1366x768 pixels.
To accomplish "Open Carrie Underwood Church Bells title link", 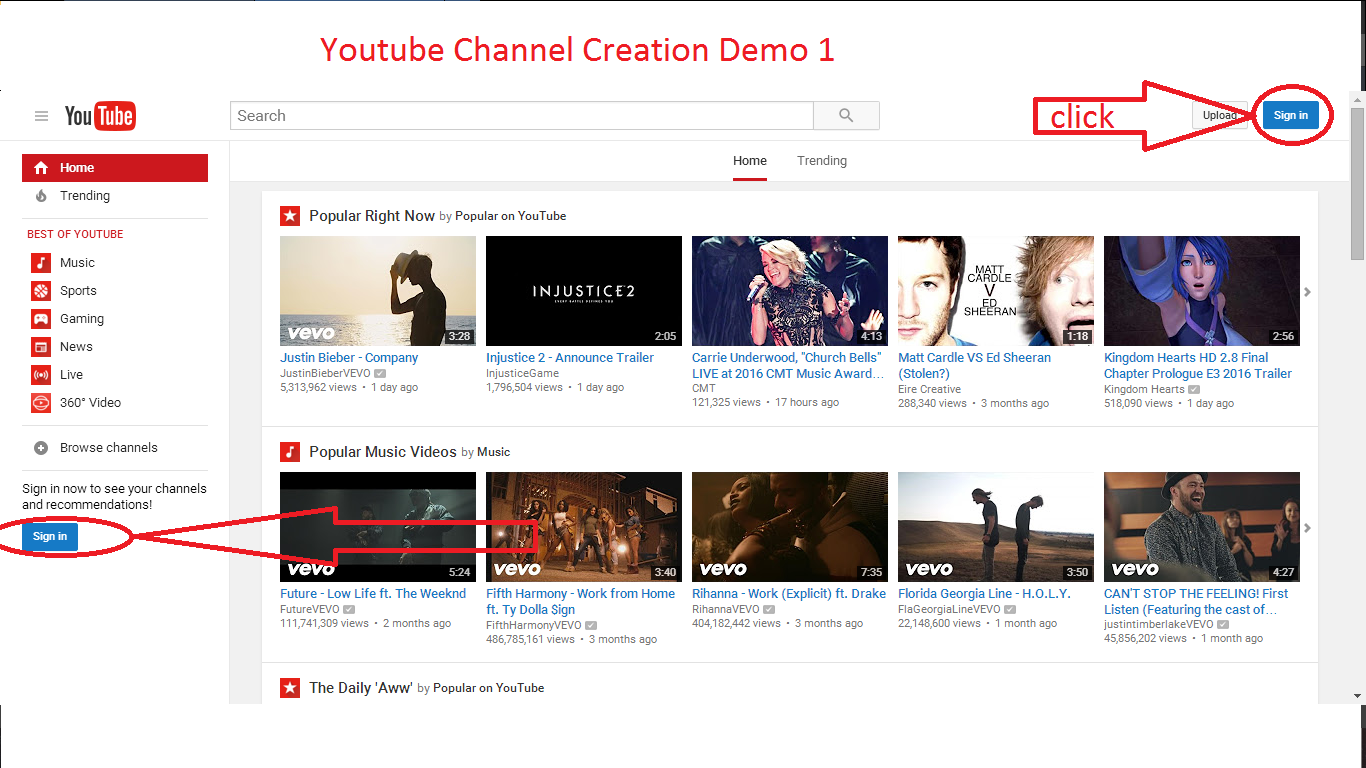I will click(x=788, y=366).
